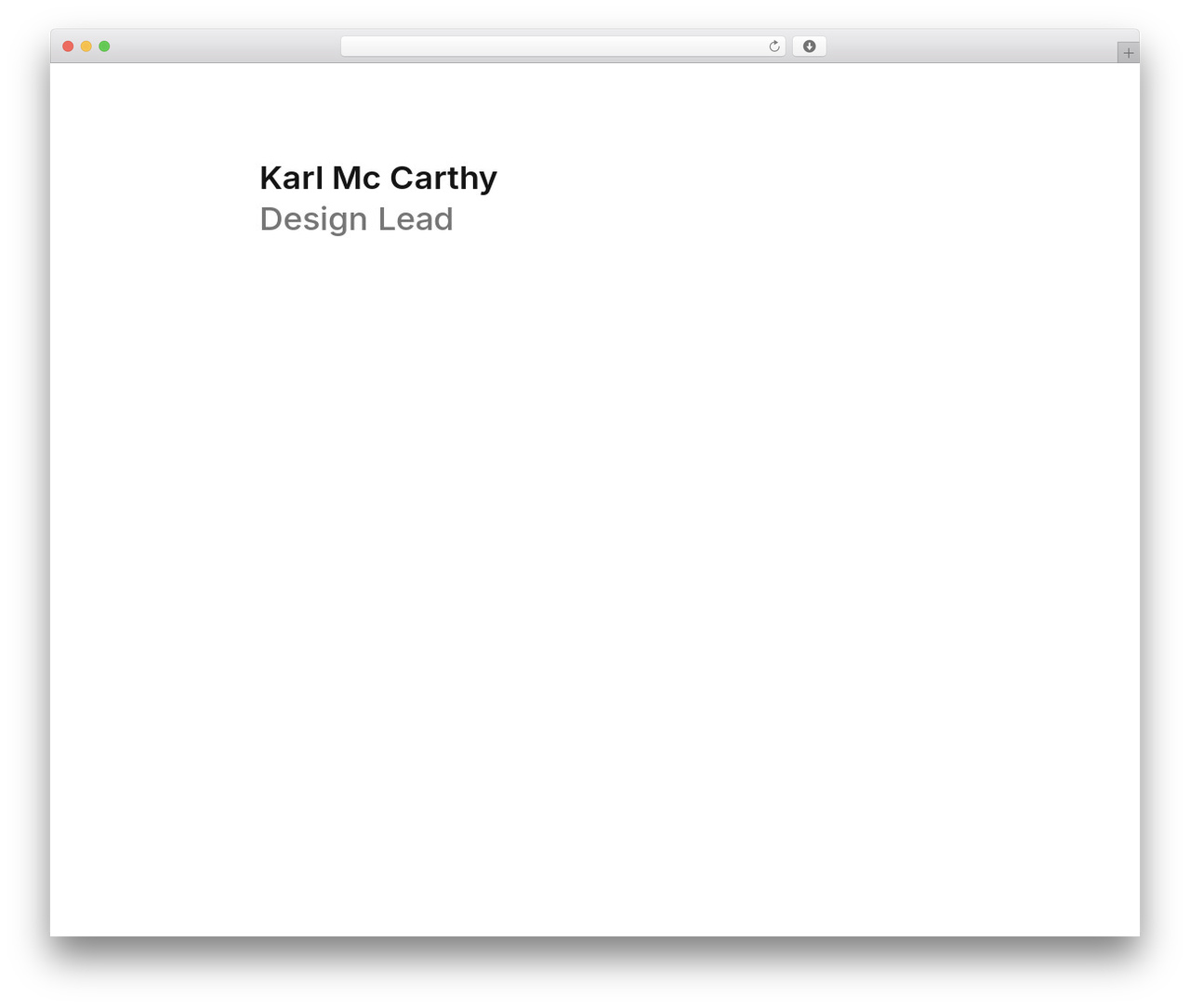The width and height of the screenshot is (1190, 1008).
Task: Maximize the window with green button
Action: [x=104, y=46]
